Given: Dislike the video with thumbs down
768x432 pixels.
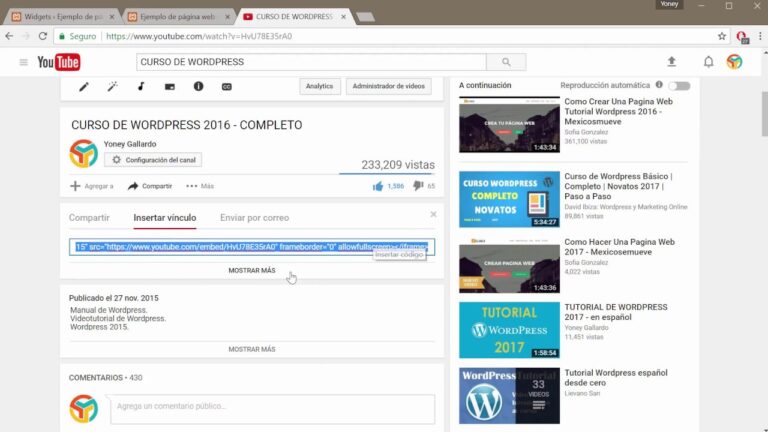Looking at the screenshot, I should coord(418,186).
